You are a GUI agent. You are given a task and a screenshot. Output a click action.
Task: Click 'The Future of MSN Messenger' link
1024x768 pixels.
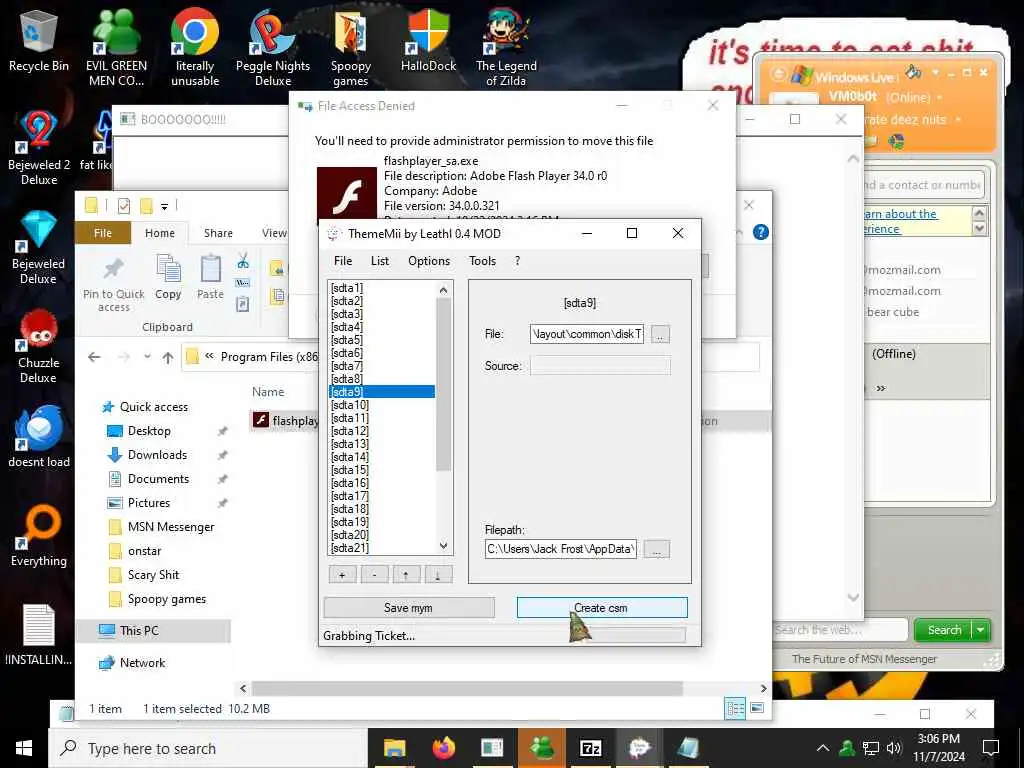click(864, 659)
